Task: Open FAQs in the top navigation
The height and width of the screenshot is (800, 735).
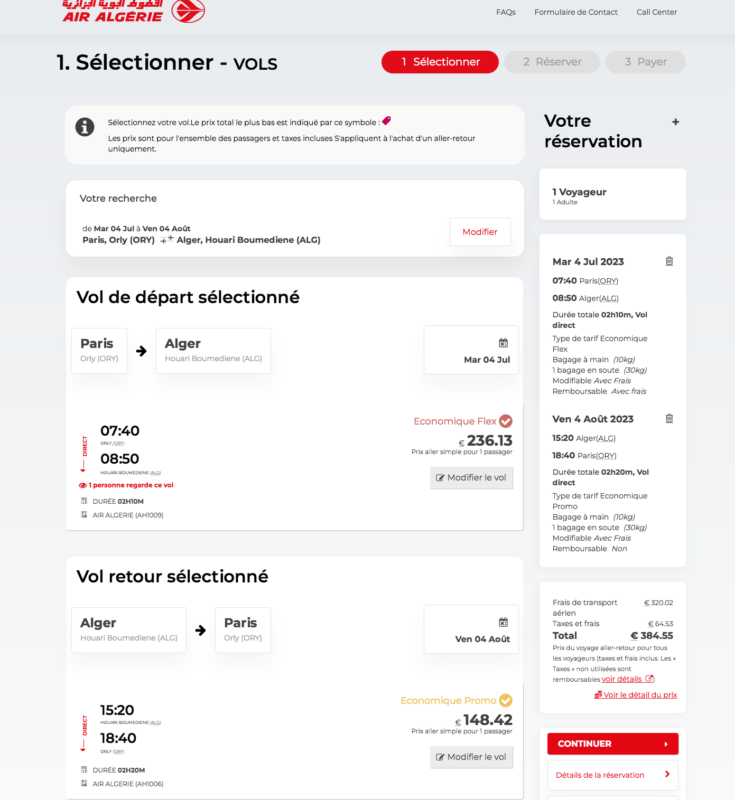Action: tap(505, 12)
